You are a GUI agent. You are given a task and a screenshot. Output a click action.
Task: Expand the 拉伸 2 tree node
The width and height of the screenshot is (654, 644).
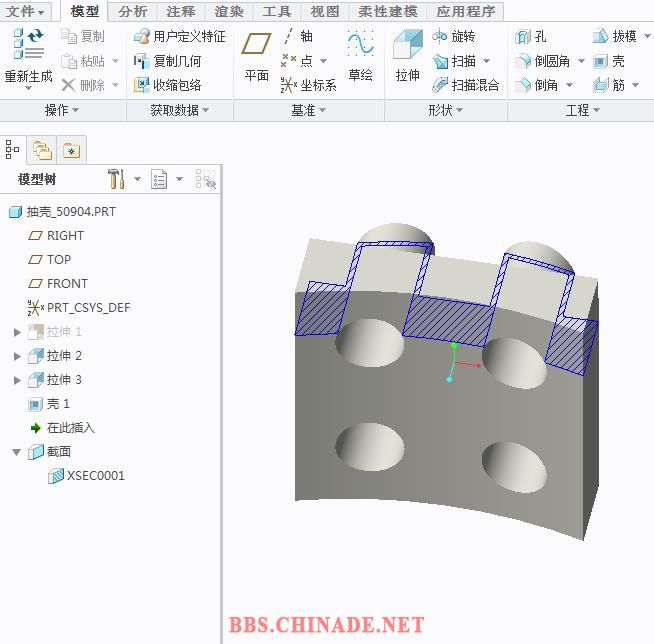[17, 356]
